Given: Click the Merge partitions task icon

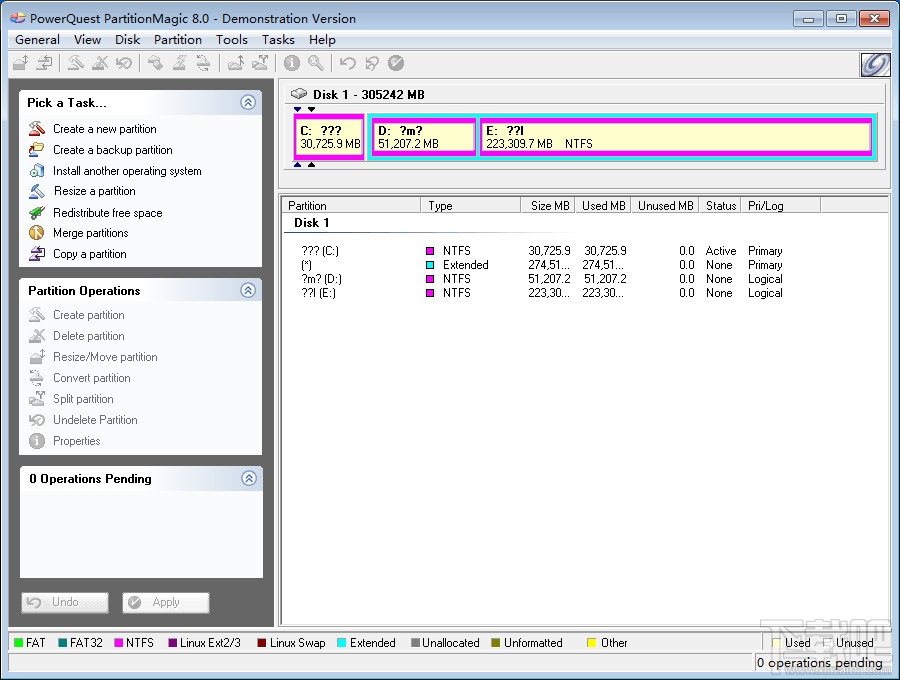Looking at the screenshot, I should point(37,233).
